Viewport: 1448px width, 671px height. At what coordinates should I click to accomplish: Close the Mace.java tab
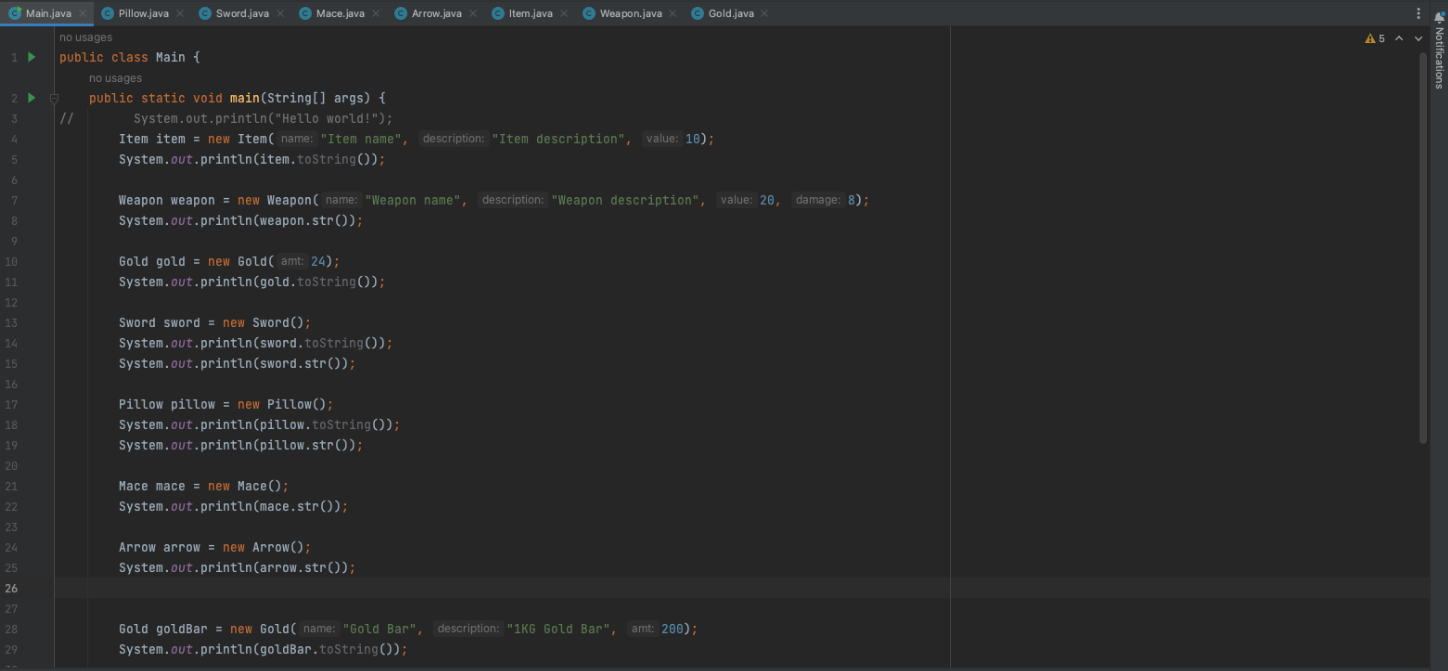[375, 13]
